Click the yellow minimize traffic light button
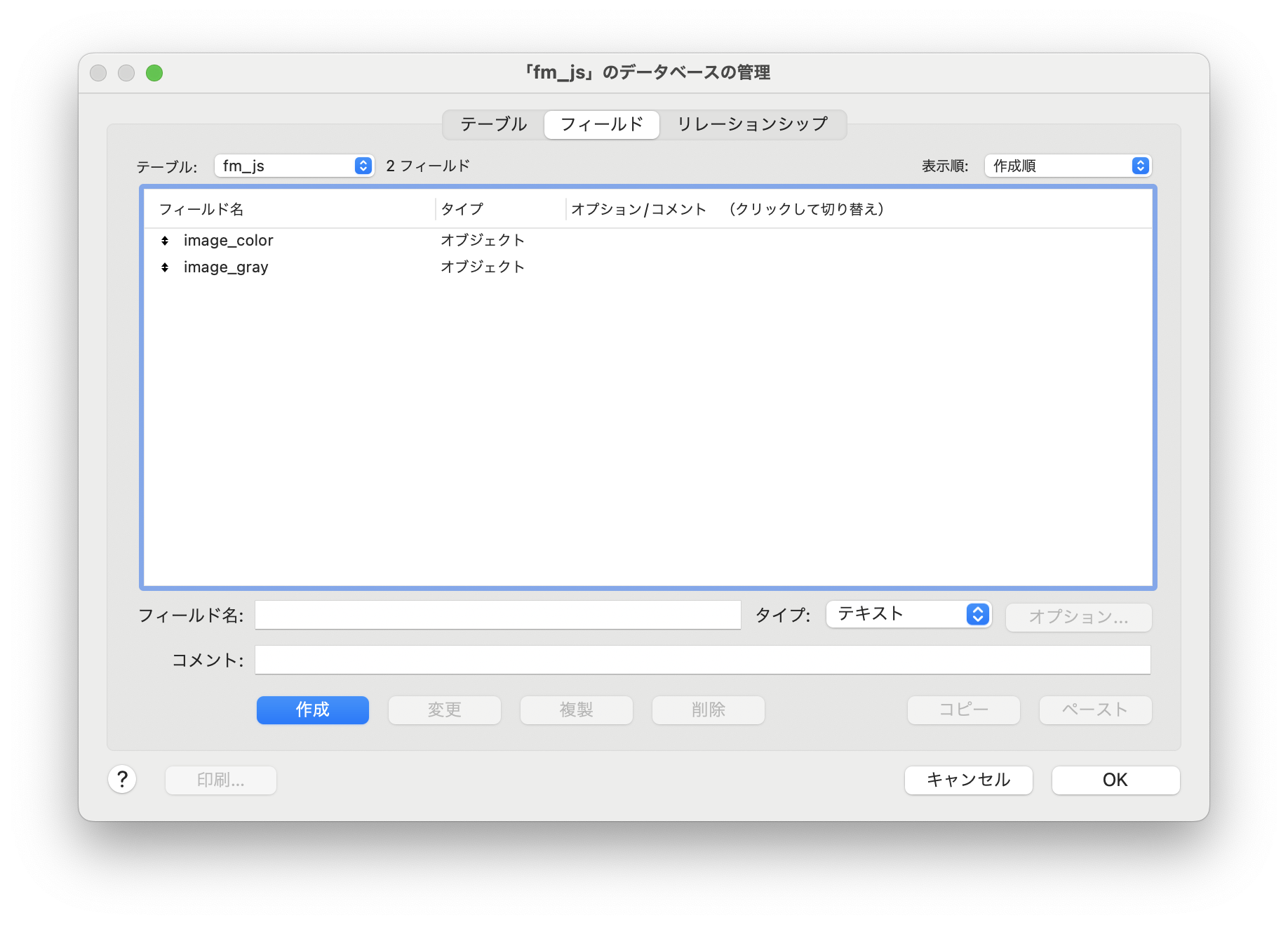 click(126, 72)
